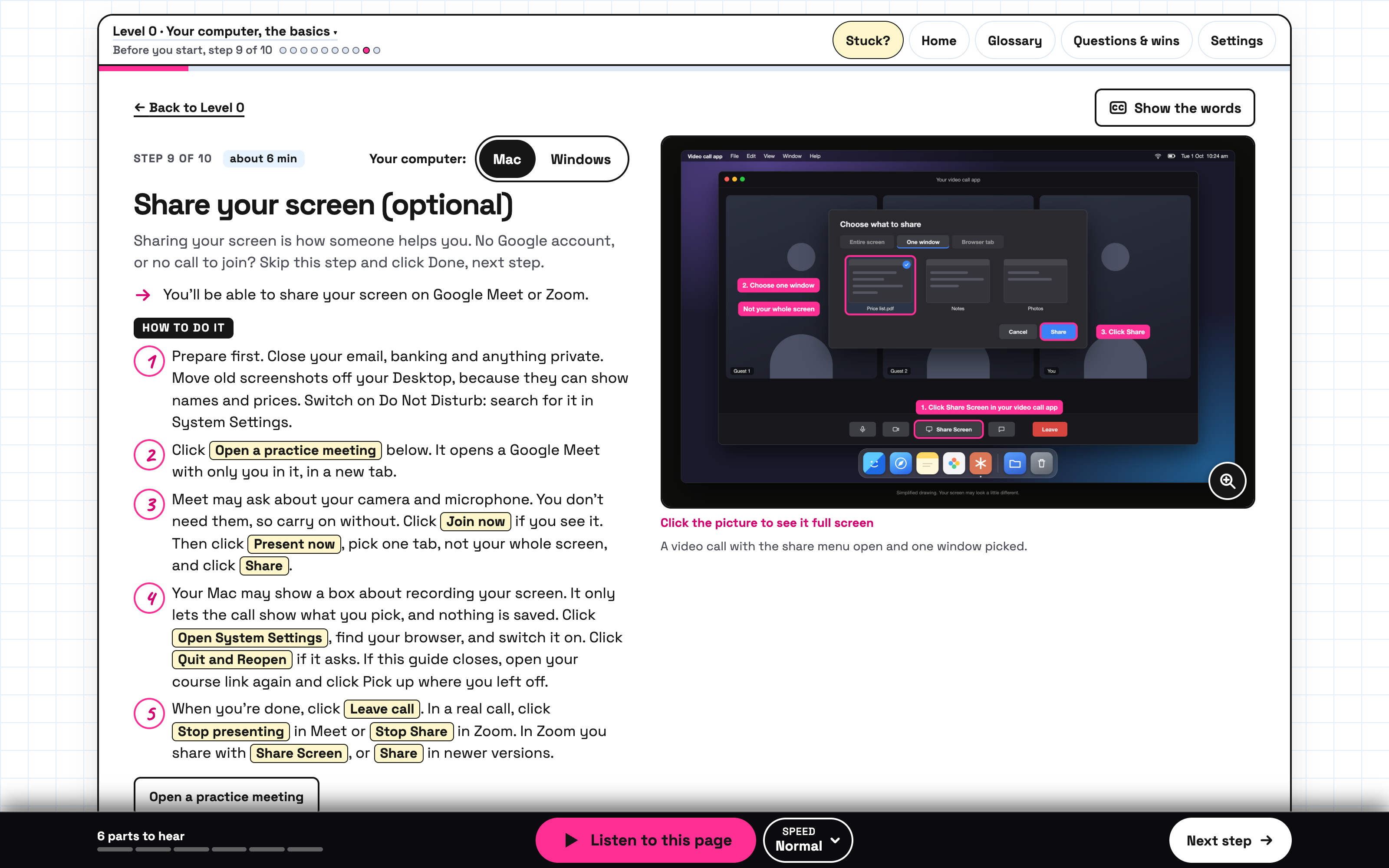Image resolution: width=1389 pixels, height=868 pixels.
Task: Open the video call illustration full screen
Action: (x=958, y=322)
